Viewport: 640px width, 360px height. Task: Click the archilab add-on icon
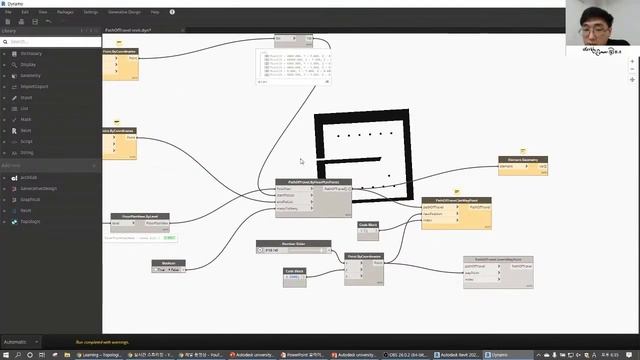14,178
